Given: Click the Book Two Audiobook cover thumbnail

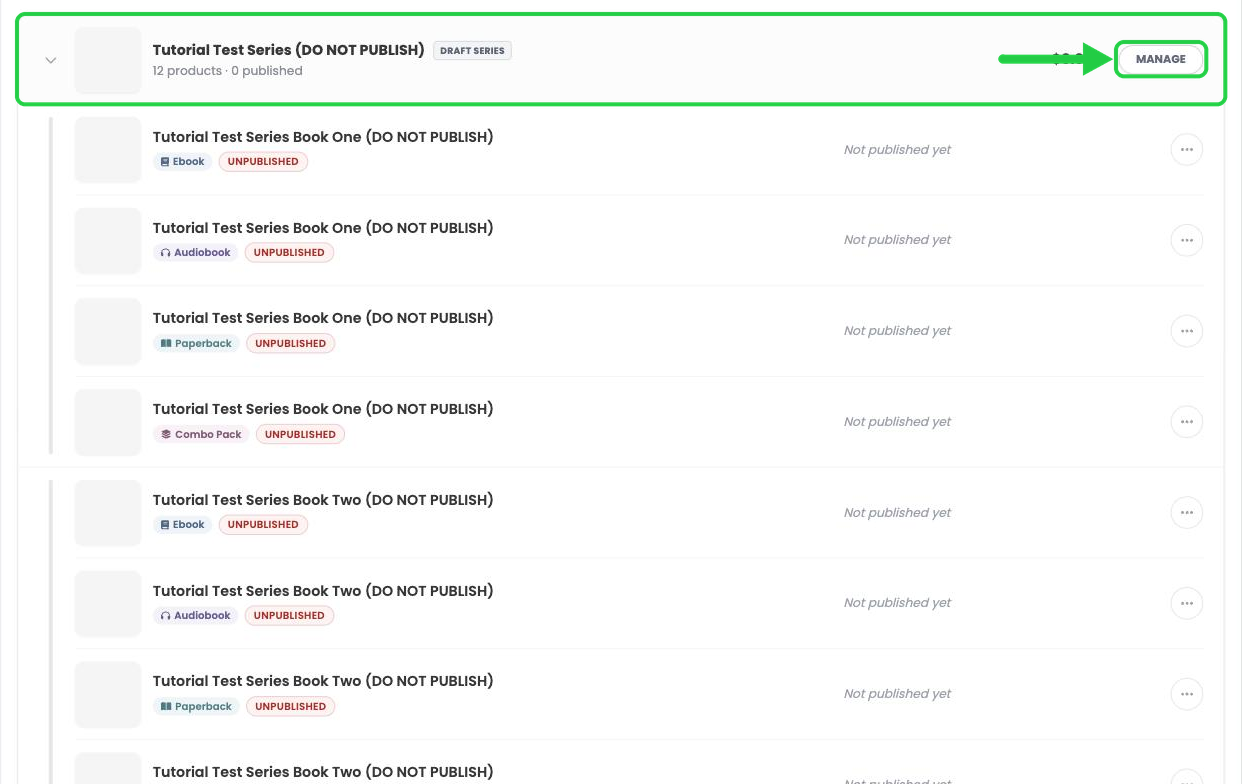Looking at the screenshot, I should coord(108,603).
